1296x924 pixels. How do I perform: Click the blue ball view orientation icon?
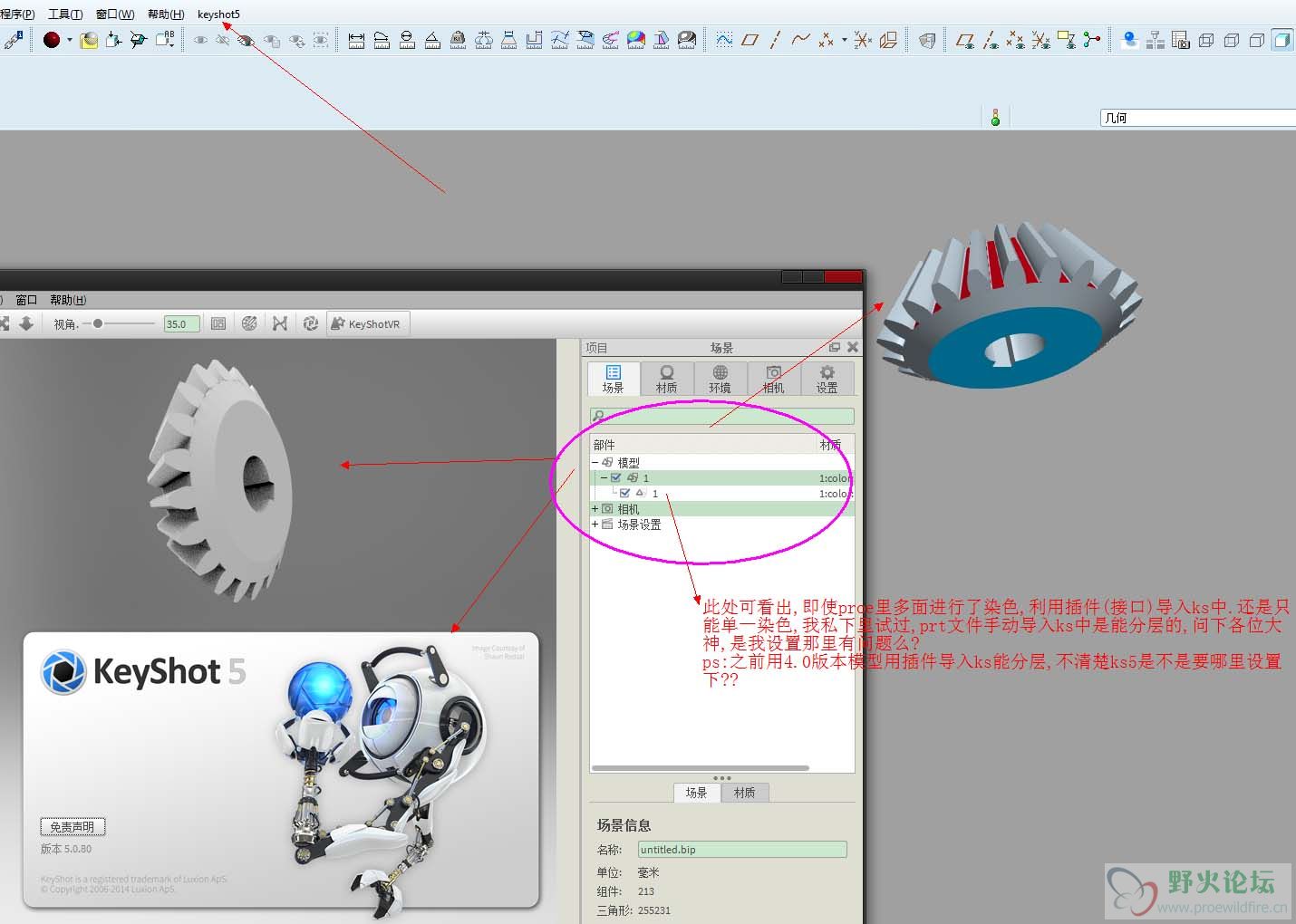click(1129, 40)
